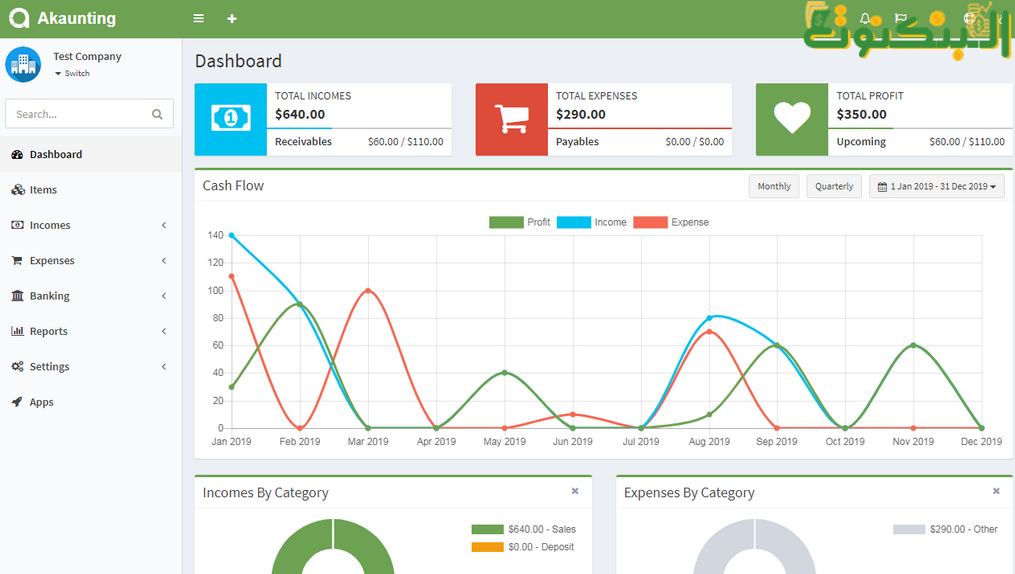Open the Settings menu item
Viewport: 1015px width, 574px height.
tap(91, 366)
